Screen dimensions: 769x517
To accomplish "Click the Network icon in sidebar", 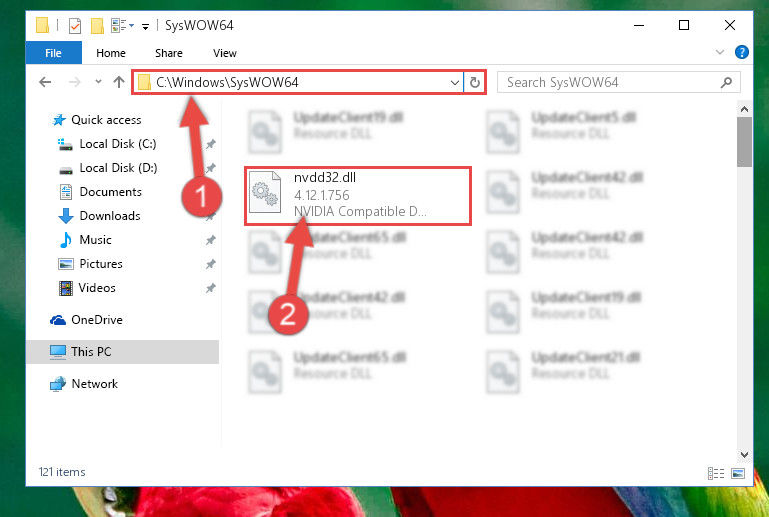I will point(57,384).
